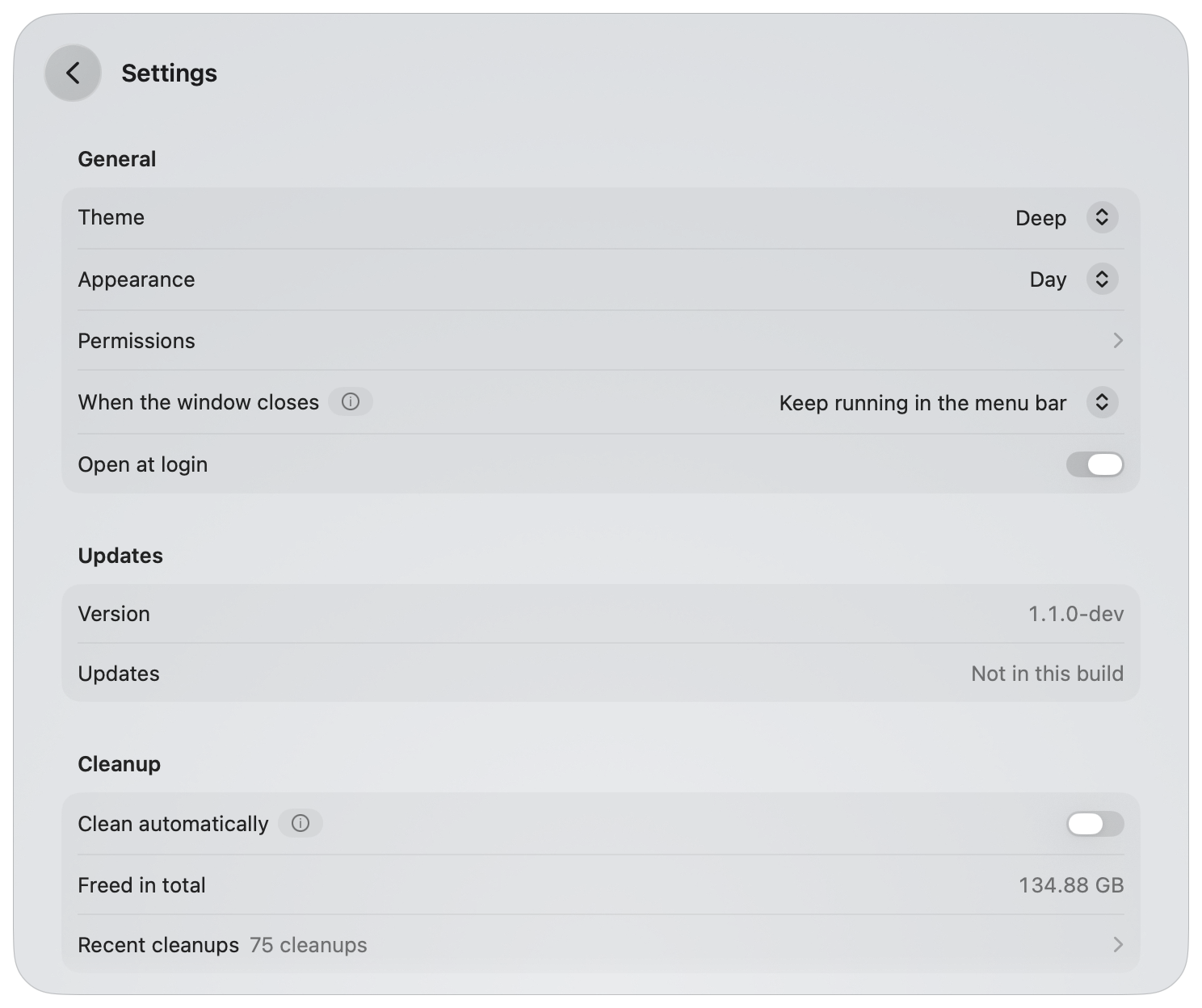The height and width of the screenshot is (1008, 1202).
Task: Expand Recent cleanups via its chevron
Action: point(1118,944)
